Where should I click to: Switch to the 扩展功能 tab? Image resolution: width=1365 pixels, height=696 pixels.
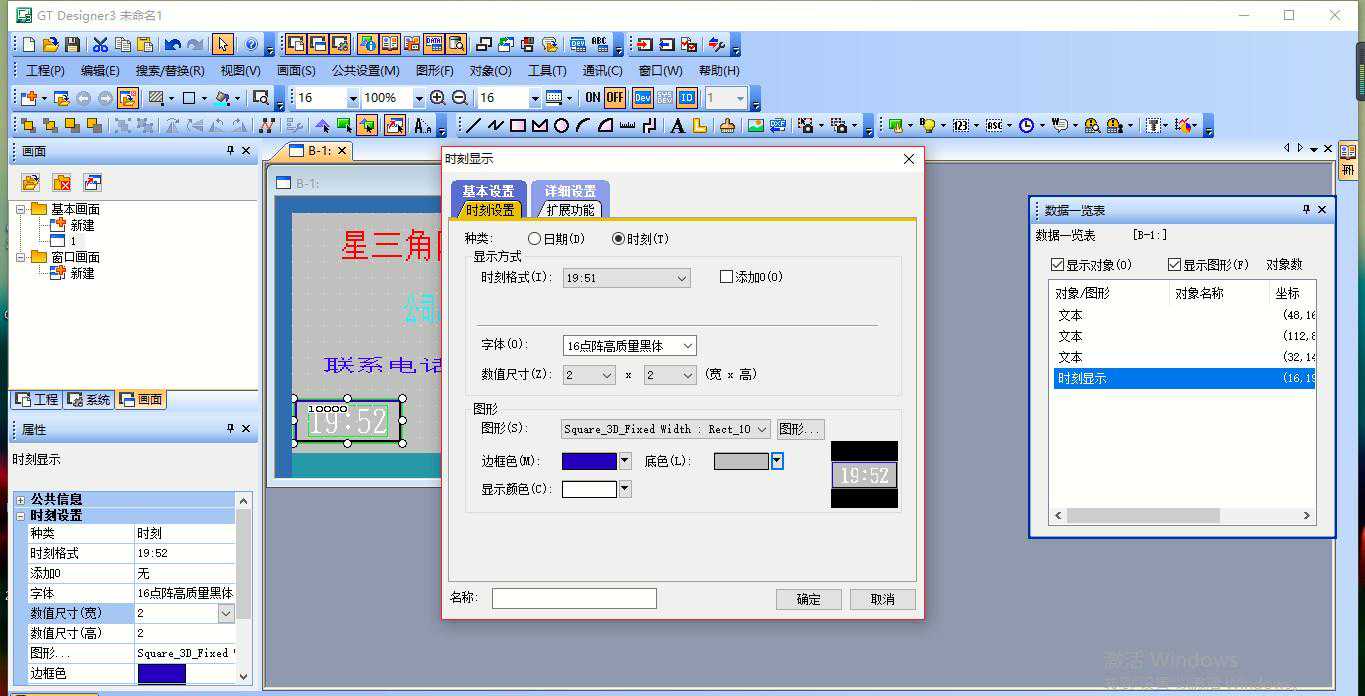[570, 210]
